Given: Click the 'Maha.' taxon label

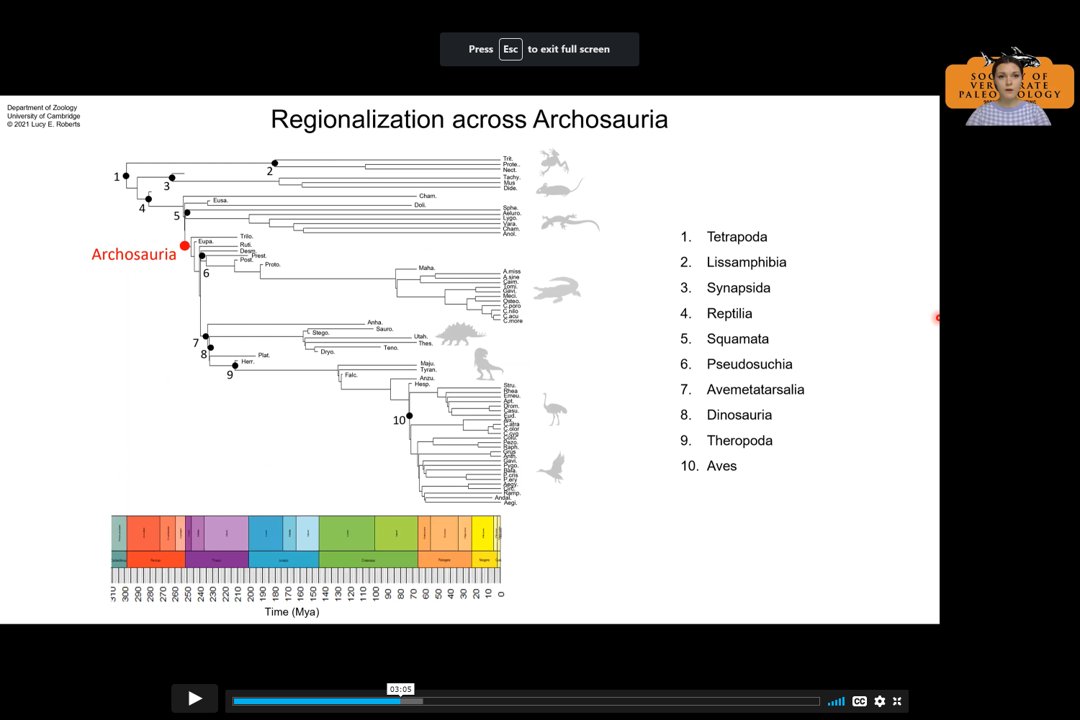Looking at the screenshot, I should (x=427, y=268).
